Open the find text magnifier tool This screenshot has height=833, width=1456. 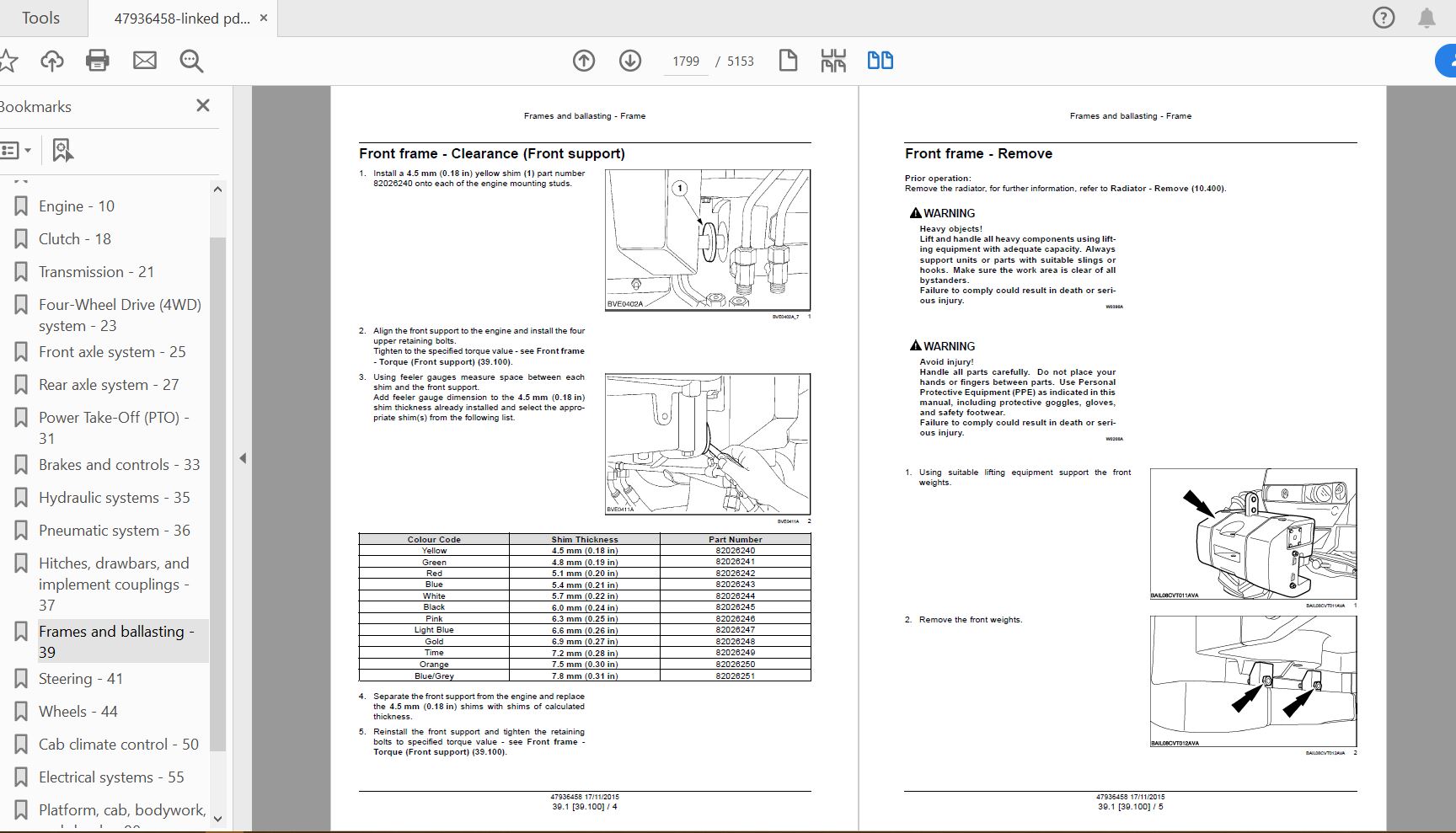(x=191, y=61)
